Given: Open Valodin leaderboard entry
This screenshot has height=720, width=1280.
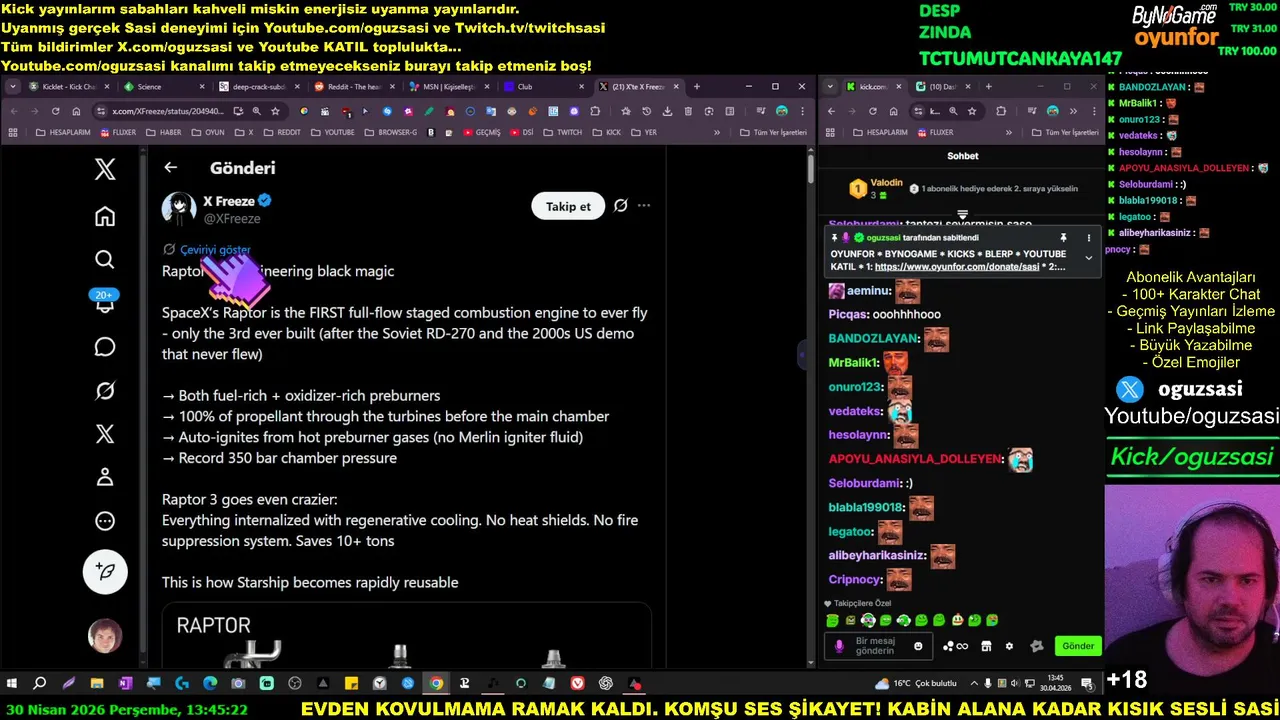Looking at the screenshot, I should coord(878,188).
